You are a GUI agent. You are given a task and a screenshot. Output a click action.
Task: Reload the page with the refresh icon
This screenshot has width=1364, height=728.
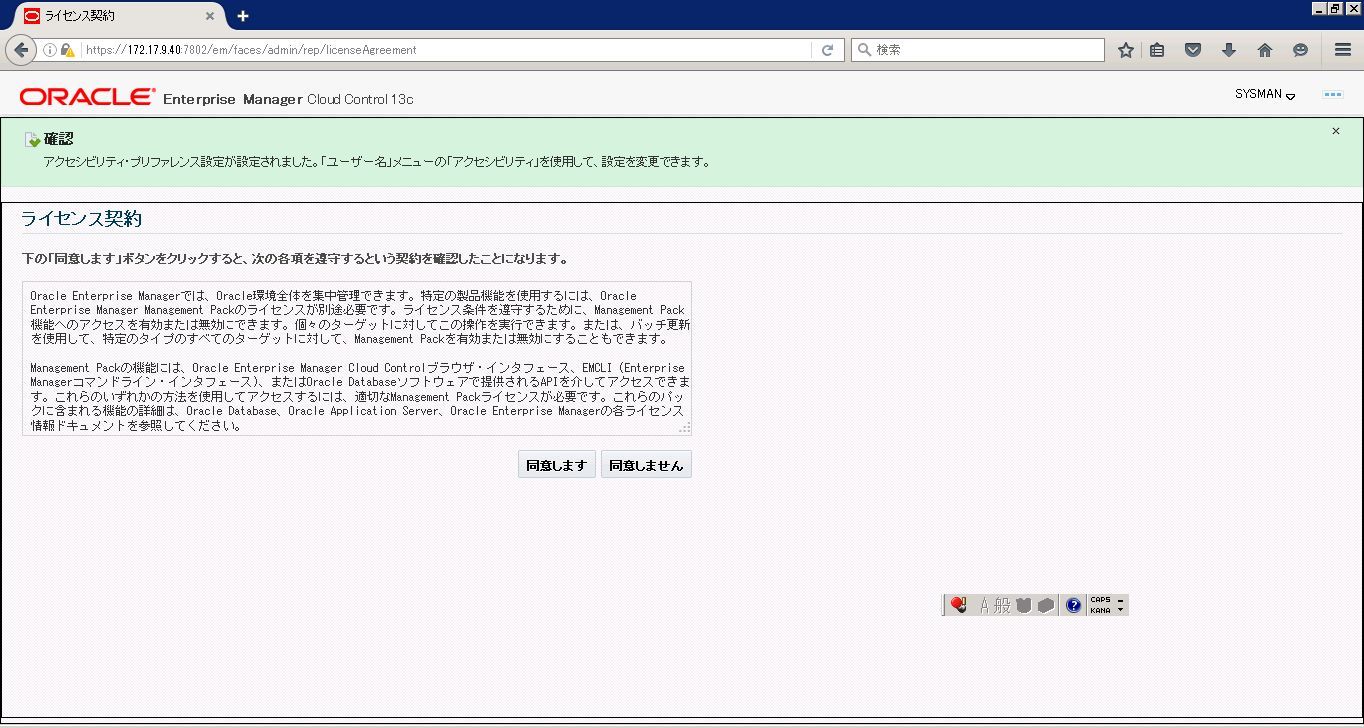pyautogui.click(x=827, y=50)
